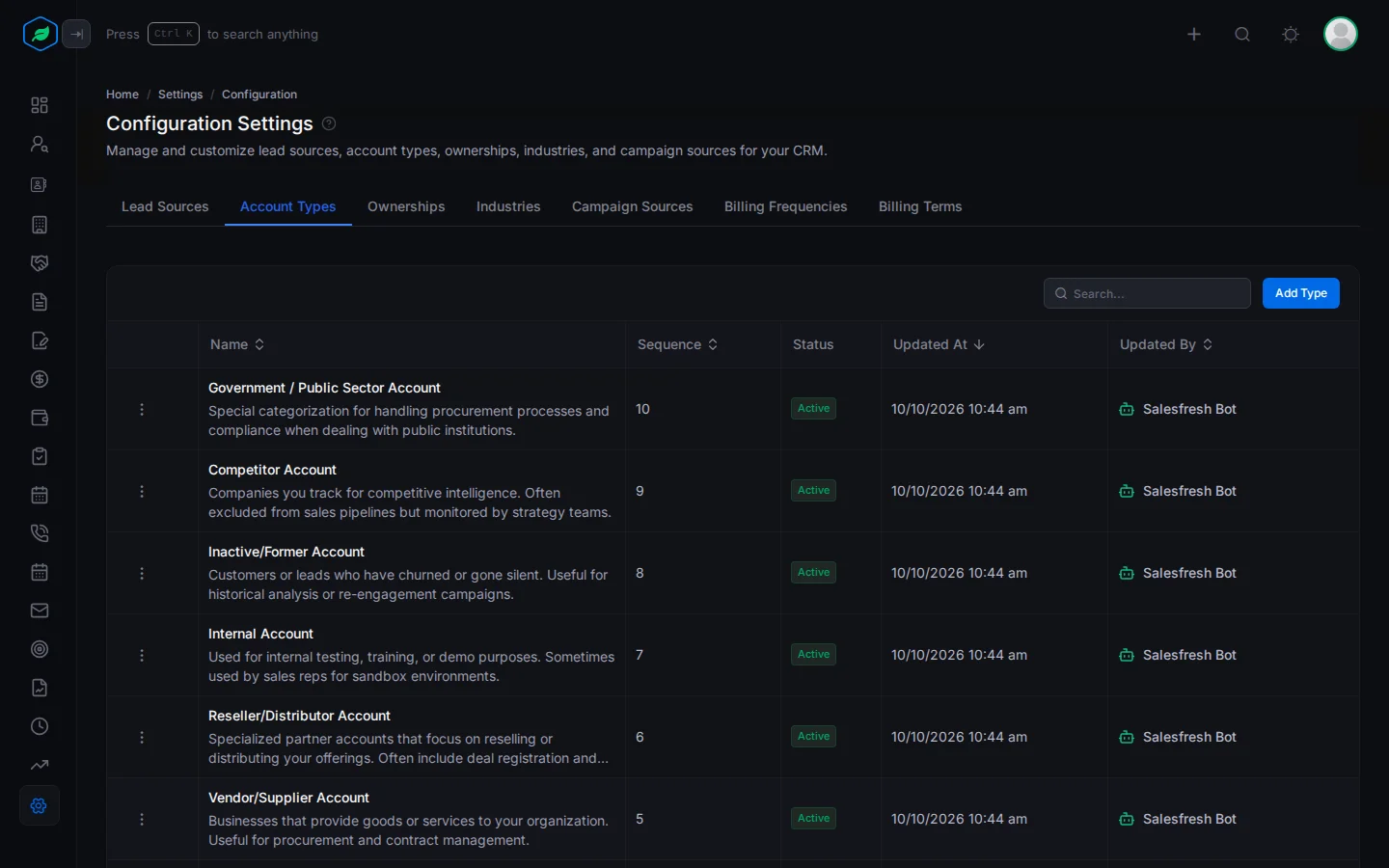1389x868 pixels.
Task: Click the plus quick-create icon
Action: click(x=1194, y=34)
